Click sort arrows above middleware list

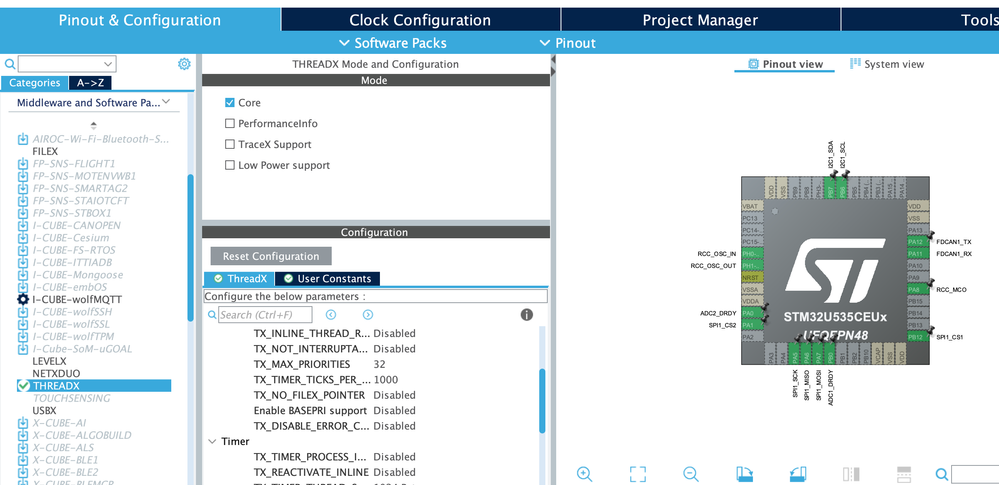[94, 125]
